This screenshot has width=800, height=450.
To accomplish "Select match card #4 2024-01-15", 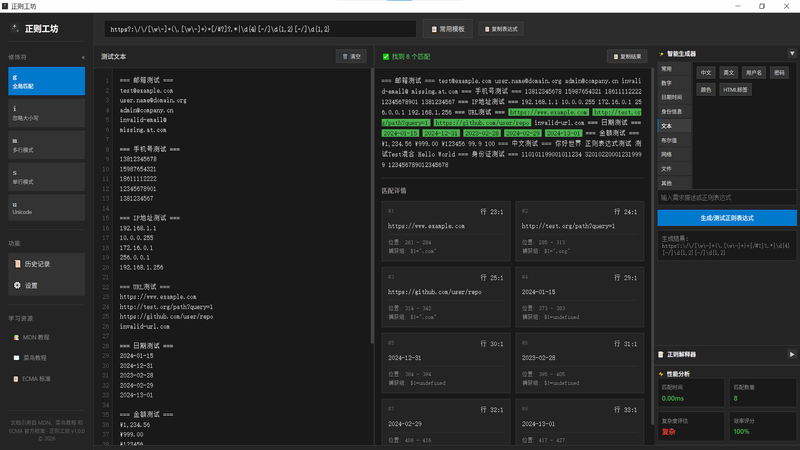I will click(580, 297).
